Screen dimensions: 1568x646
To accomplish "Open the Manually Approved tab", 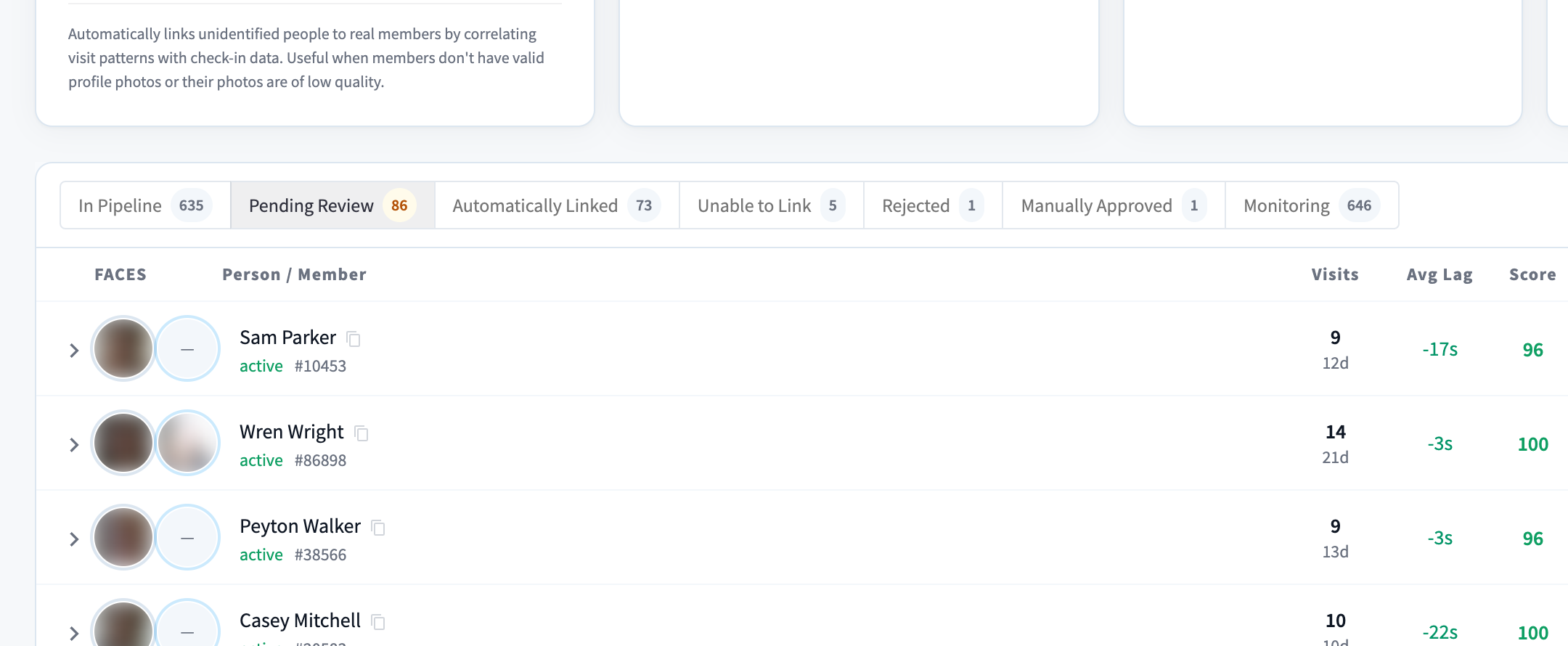I will 1114,205.
